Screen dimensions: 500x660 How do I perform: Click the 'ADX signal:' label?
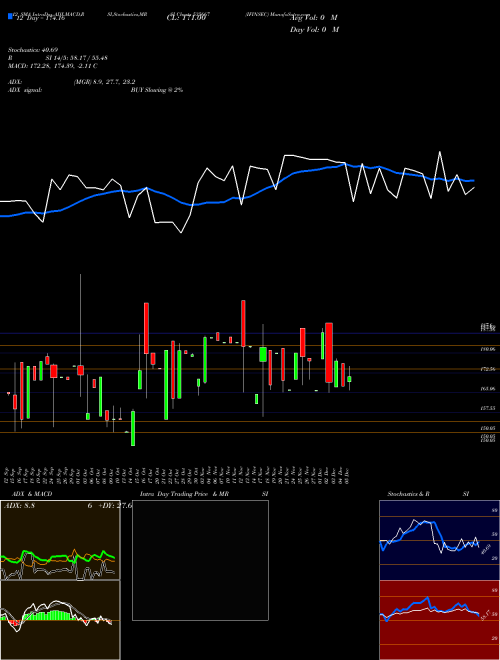tap(25, 90)
